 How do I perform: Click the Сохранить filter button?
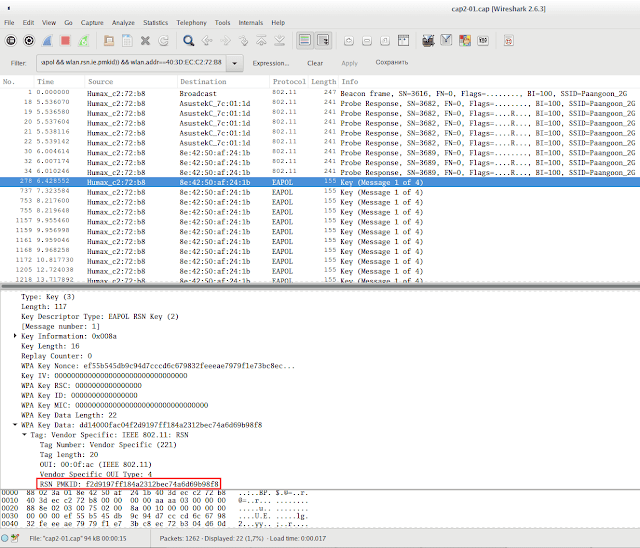pyautogui.click(x=392, y=62)
